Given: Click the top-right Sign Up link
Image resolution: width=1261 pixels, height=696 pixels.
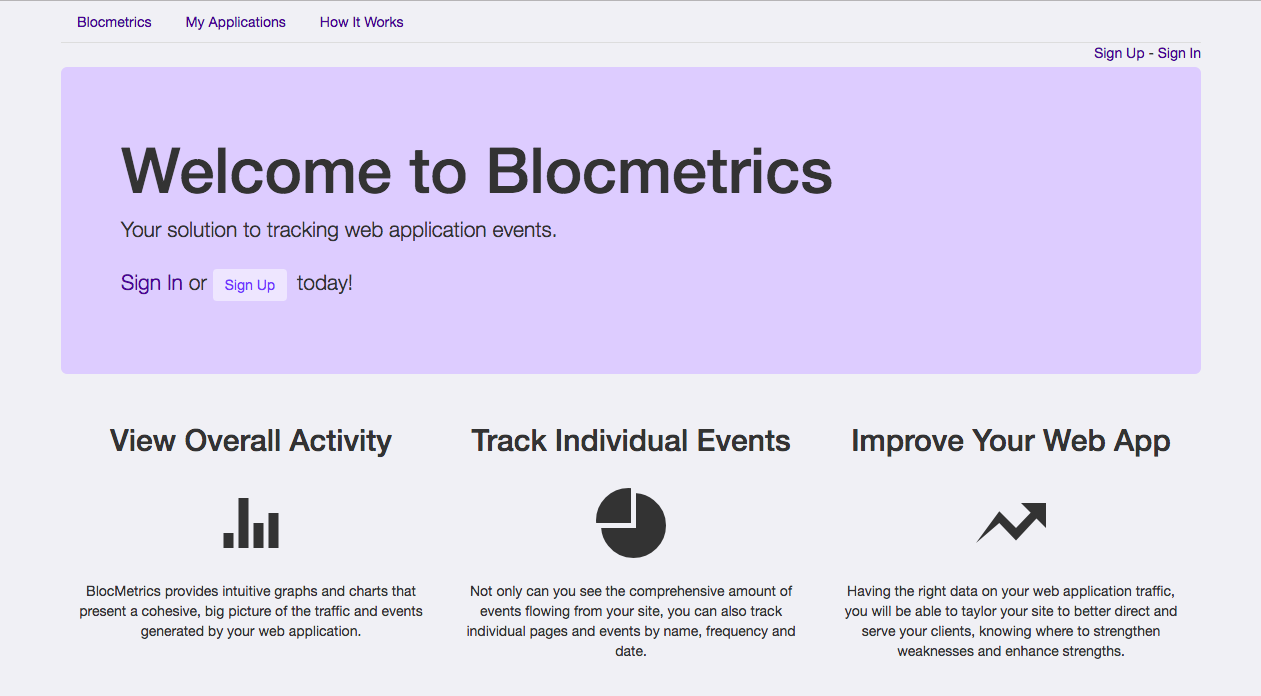Looking at the screenshot, I should click(x=1119, y=53).
